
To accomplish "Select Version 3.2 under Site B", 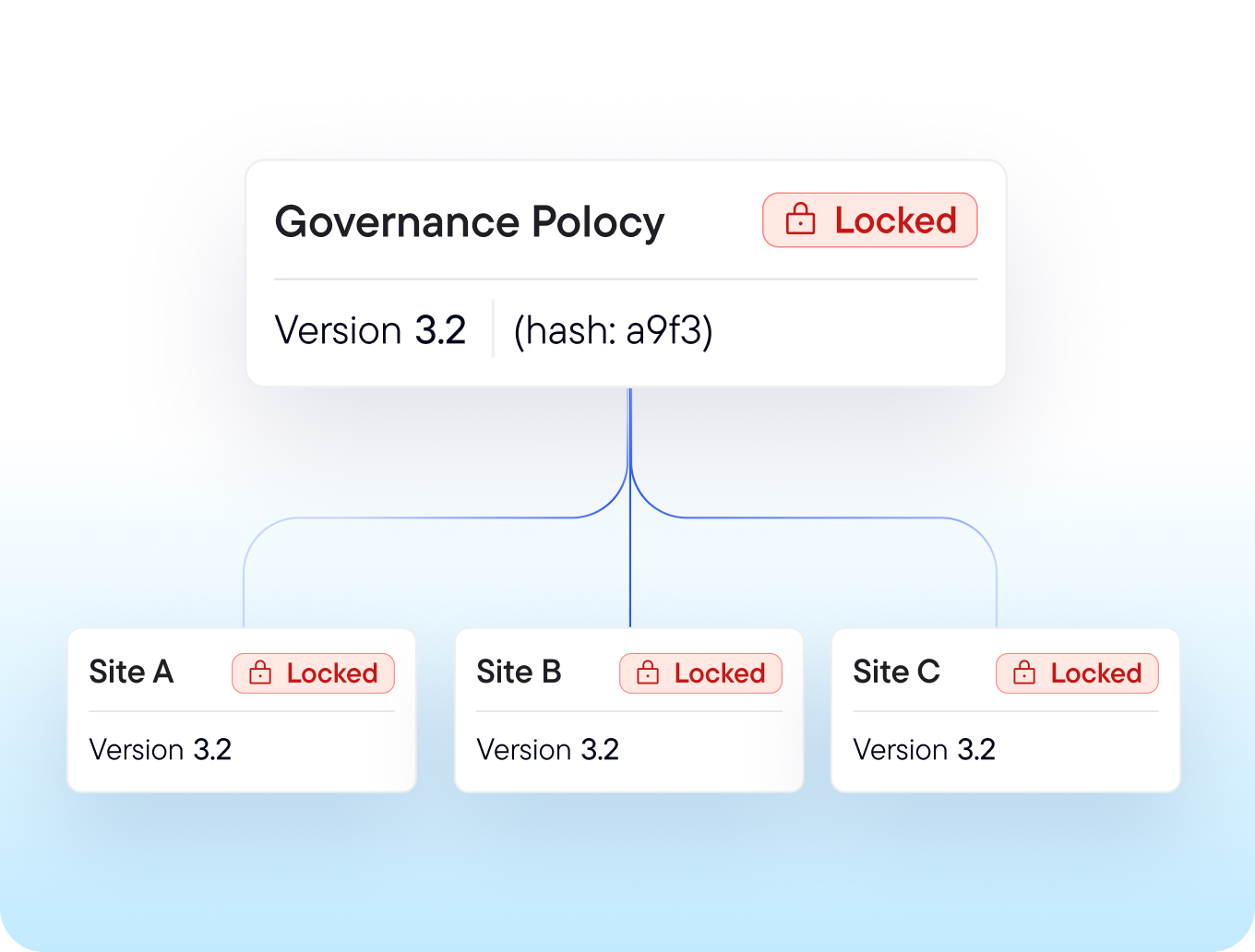I will click(x=548, y=750).
